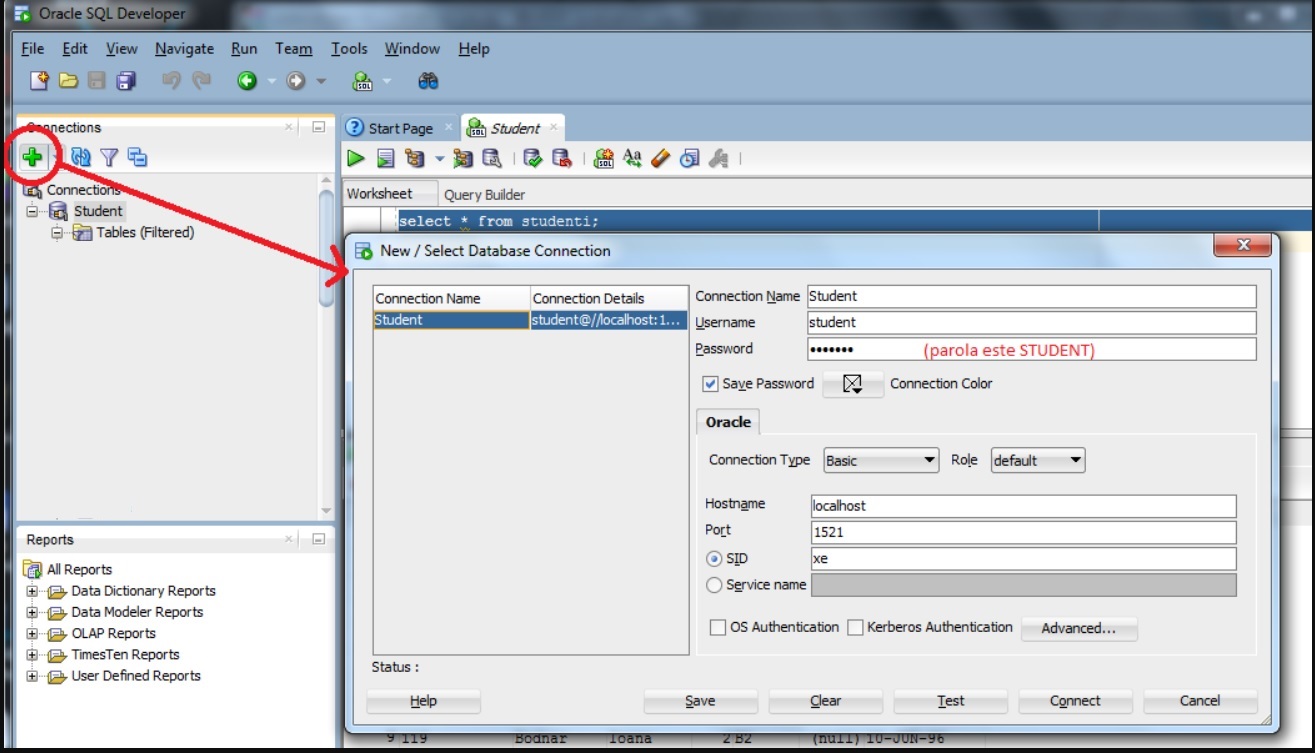Enable the OS Authentication checkbox

point(717,627)
